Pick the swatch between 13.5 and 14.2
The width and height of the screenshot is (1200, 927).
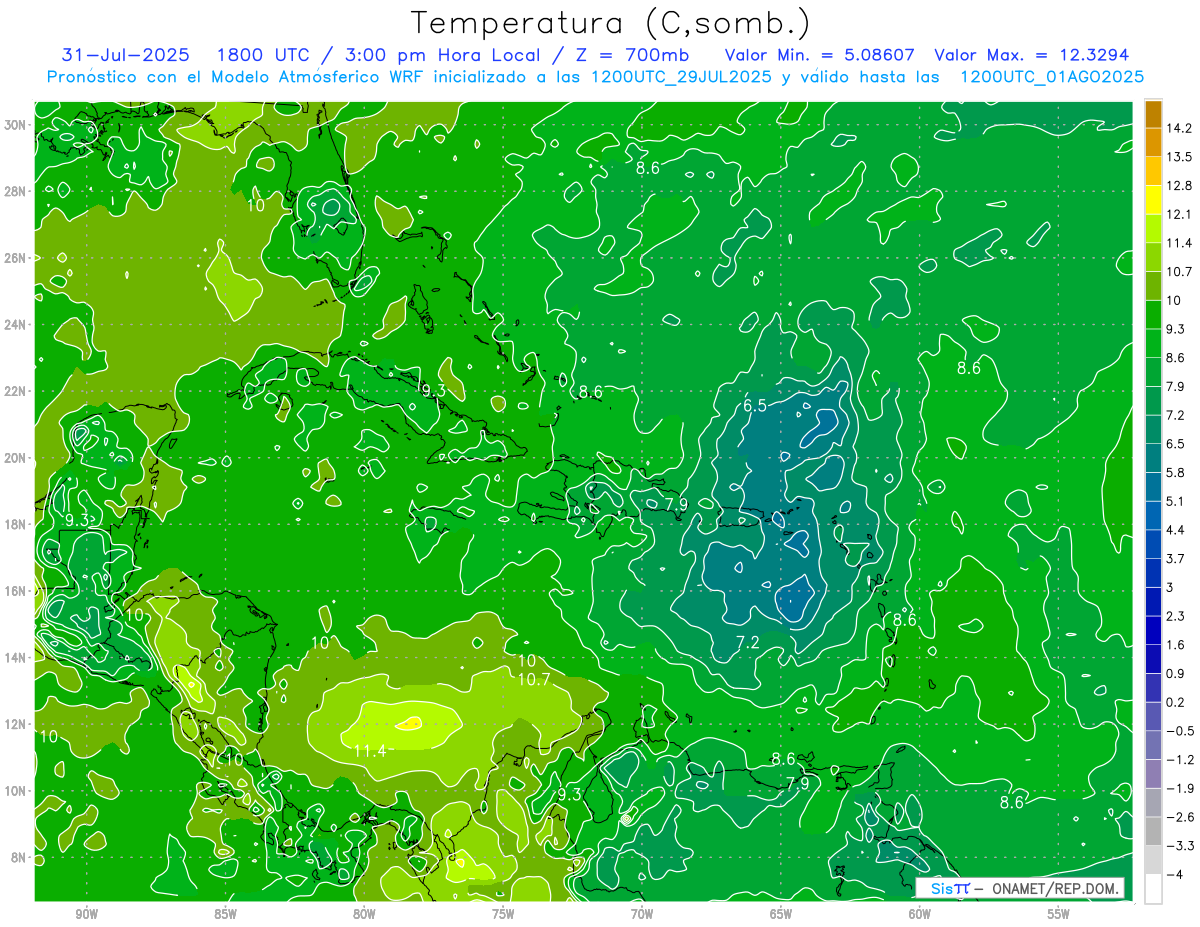[1153, 142]
